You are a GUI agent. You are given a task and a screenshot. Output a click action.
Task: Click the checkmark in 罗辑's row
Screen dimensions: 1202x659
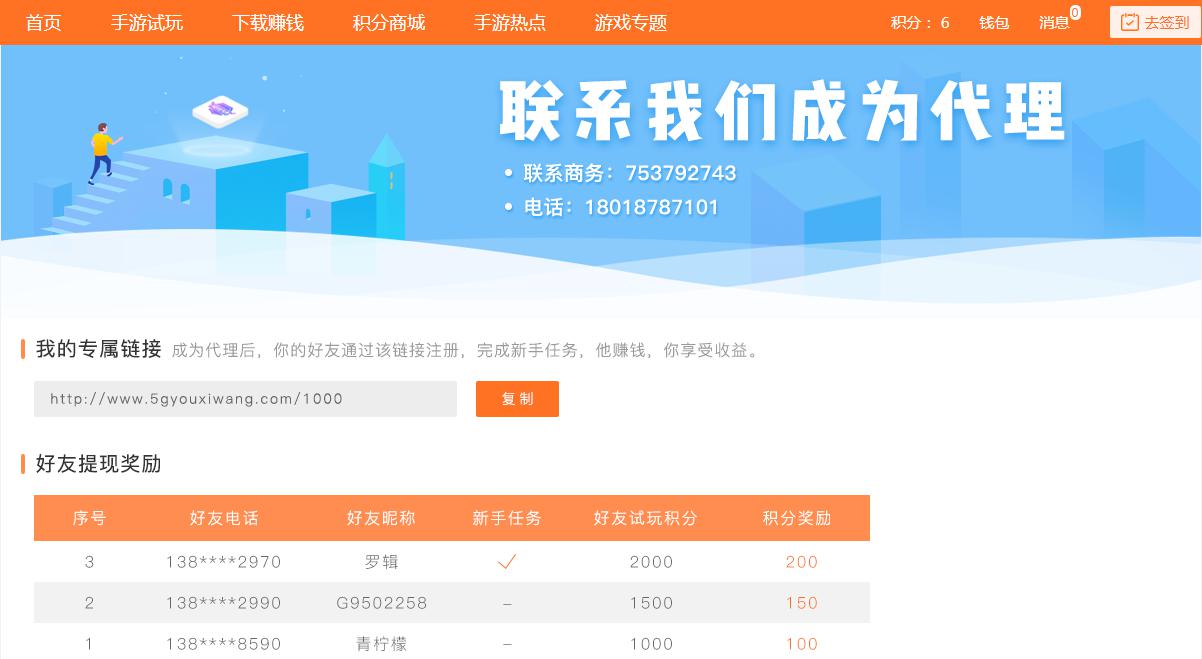pyautogui.click(x=507, y=562)
